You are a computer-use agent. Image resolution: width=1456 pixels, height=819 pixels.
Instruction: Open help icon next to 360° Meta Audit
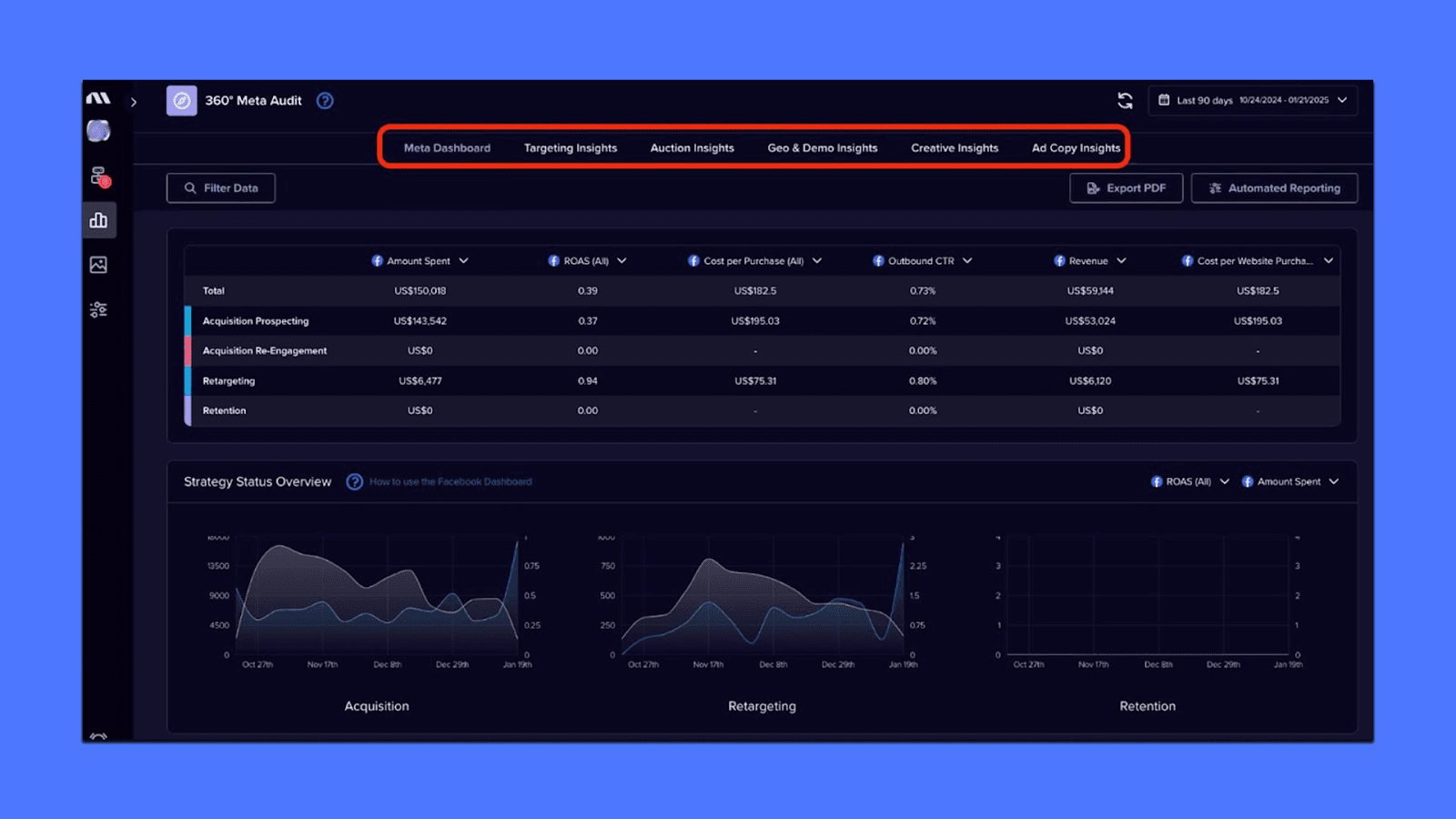(x=325, y=101)
